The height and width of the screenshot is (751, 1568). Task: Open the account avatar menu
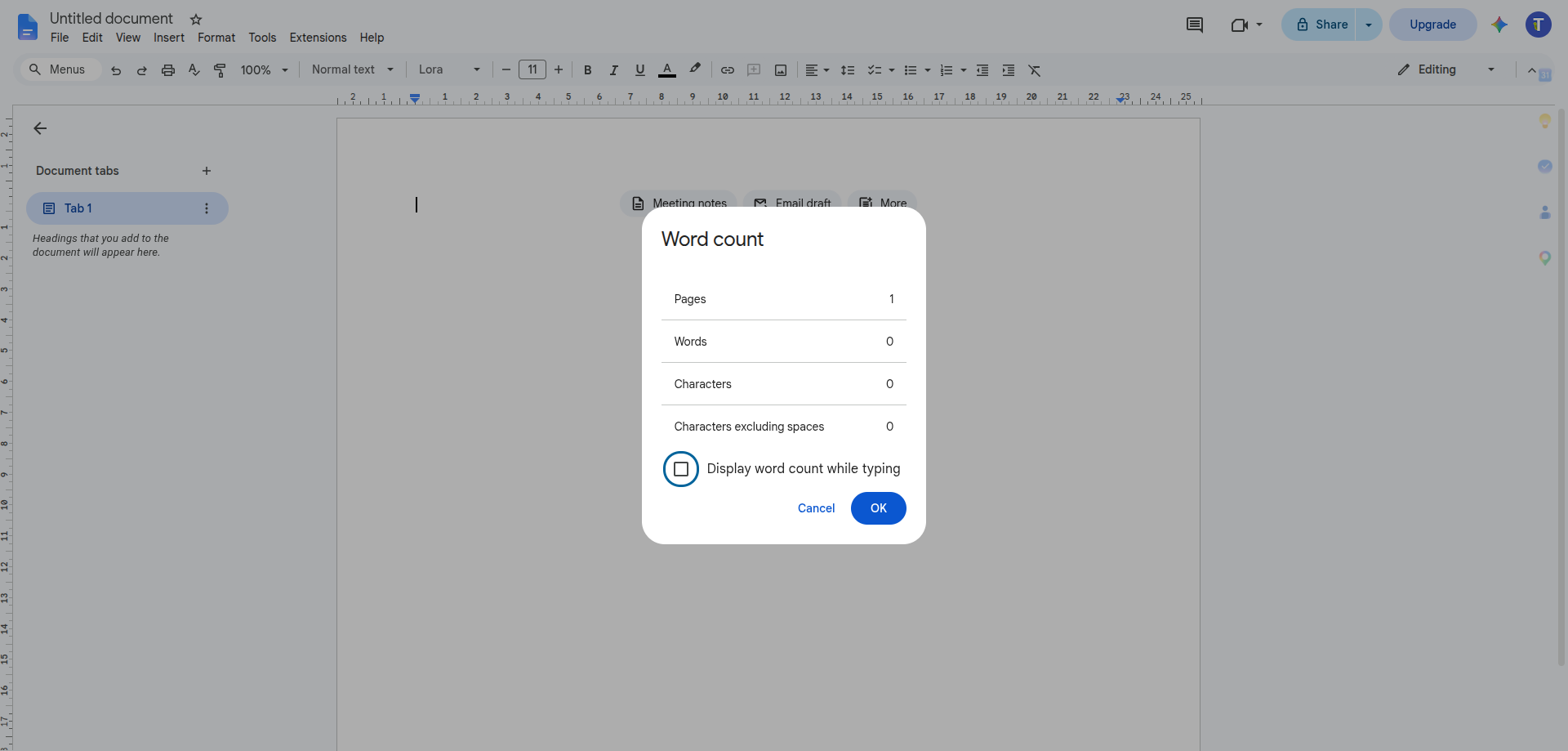point(1539,25)
